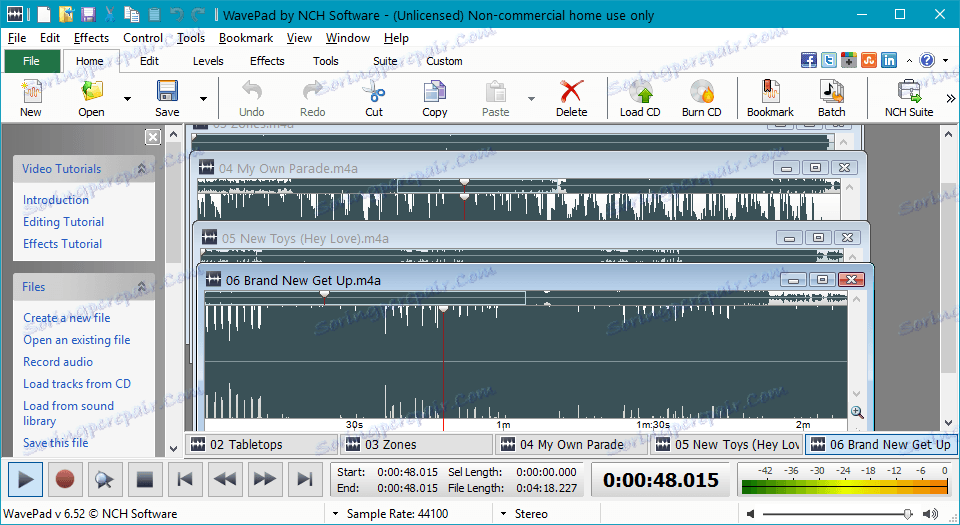The width and height of the screenshot is (960, 525).
Task: Click the Burn CD icon
Action: point(702,92)
